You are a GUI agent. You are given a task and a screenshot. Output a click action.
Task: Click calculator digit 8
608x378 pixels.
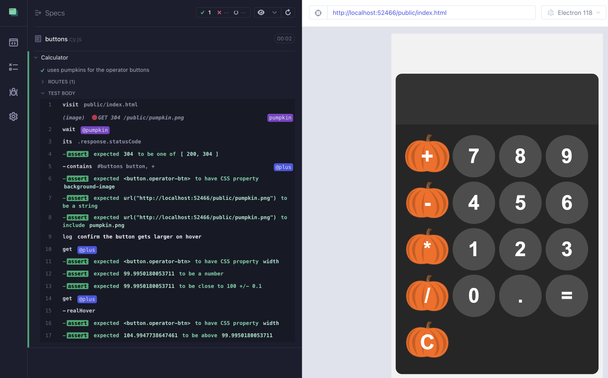520,156
